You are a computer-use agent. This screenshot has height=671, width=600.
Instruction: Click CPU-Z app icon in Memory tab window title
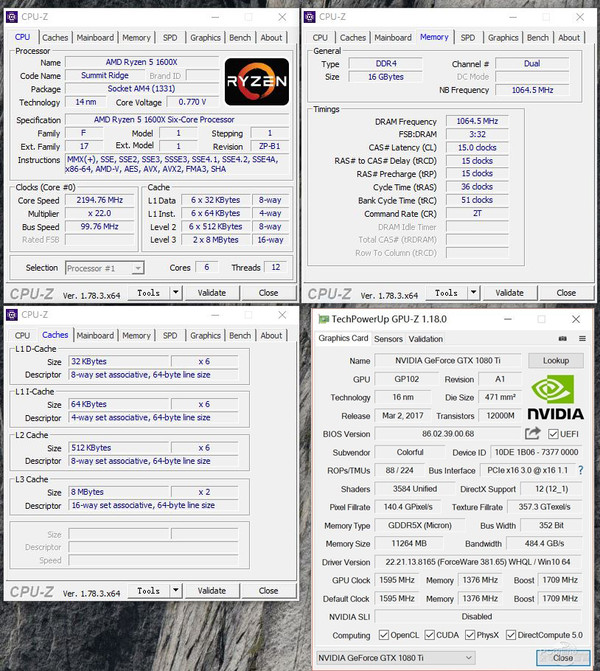(x=309, y=17)
